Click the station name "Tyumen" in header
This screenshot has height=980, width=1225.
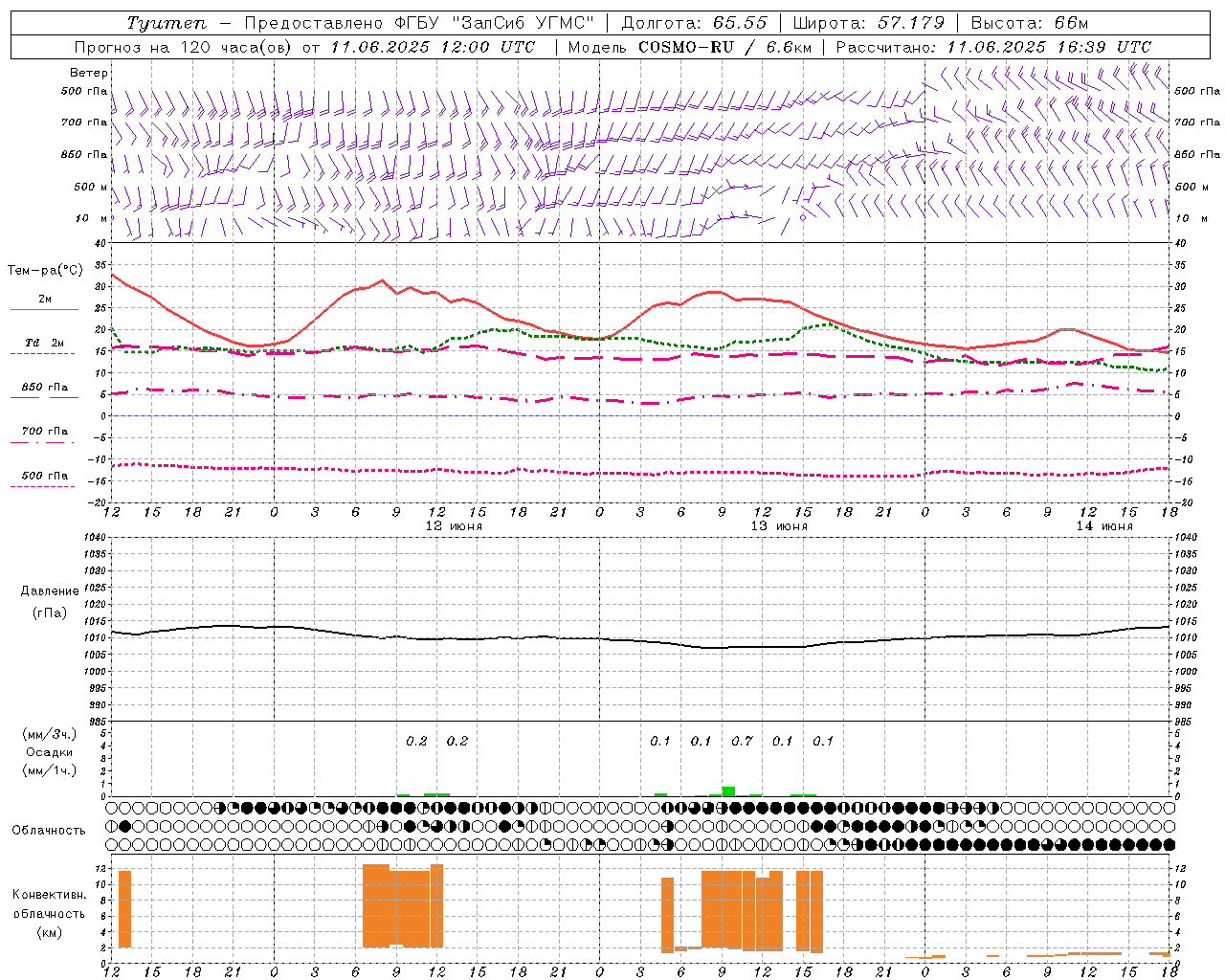(167, 23)
